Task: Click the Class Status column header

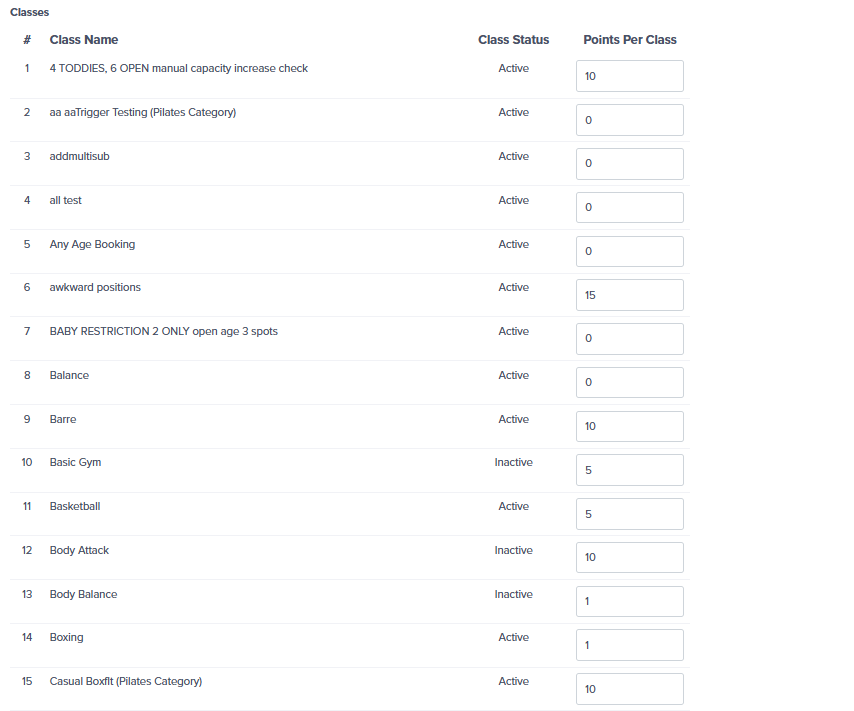Action: pyautogui.click(x=514, y=40)
